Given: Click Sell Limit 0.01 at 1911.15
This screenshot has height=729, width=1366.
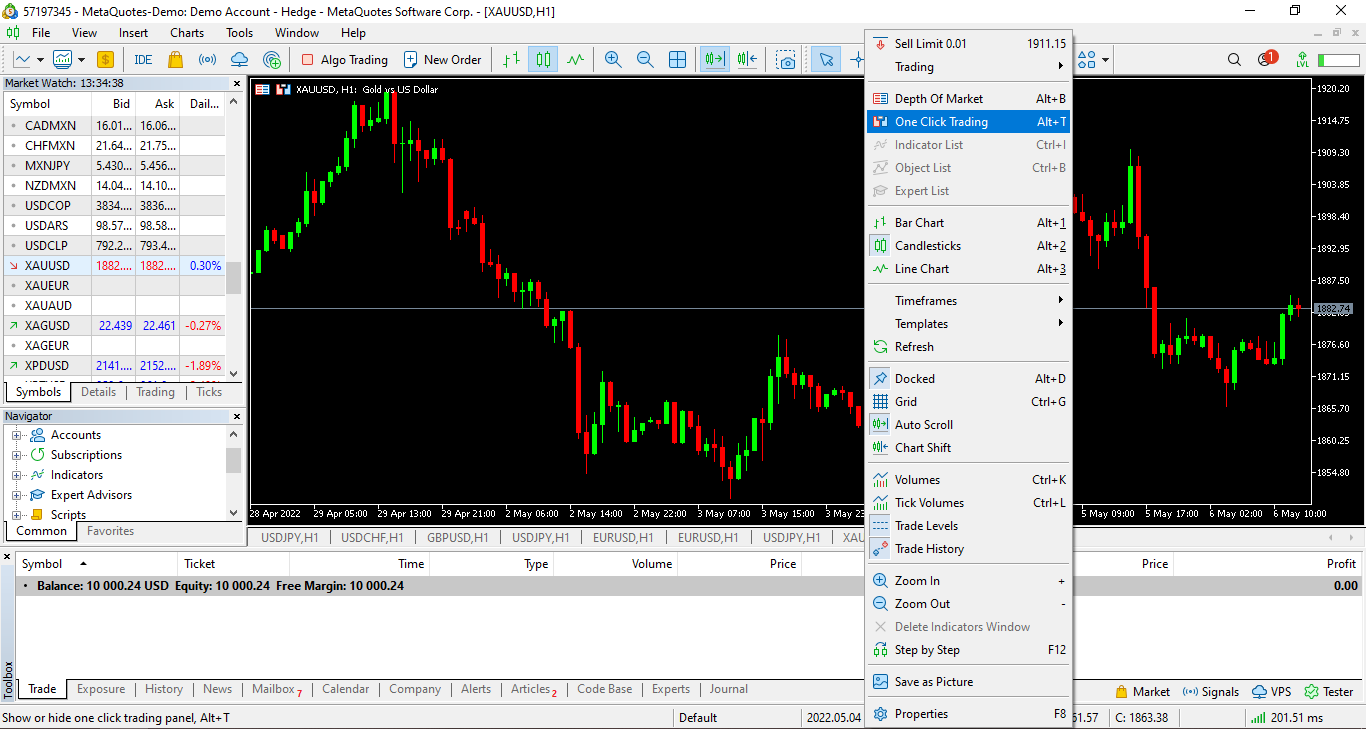Looking at the screenshot, I should [x=968, y=44].
